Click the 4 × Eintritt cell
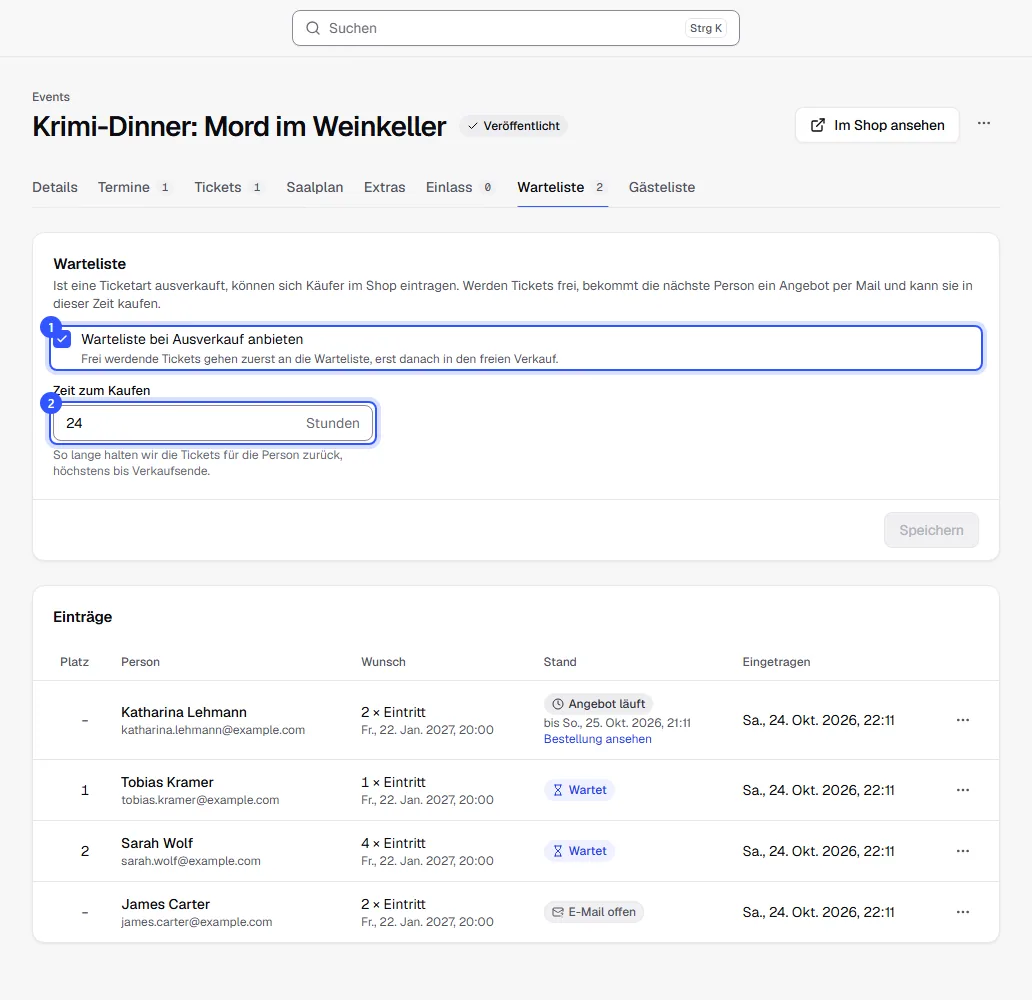Viewport: 1032px width, 1000px height. (393, 843)
